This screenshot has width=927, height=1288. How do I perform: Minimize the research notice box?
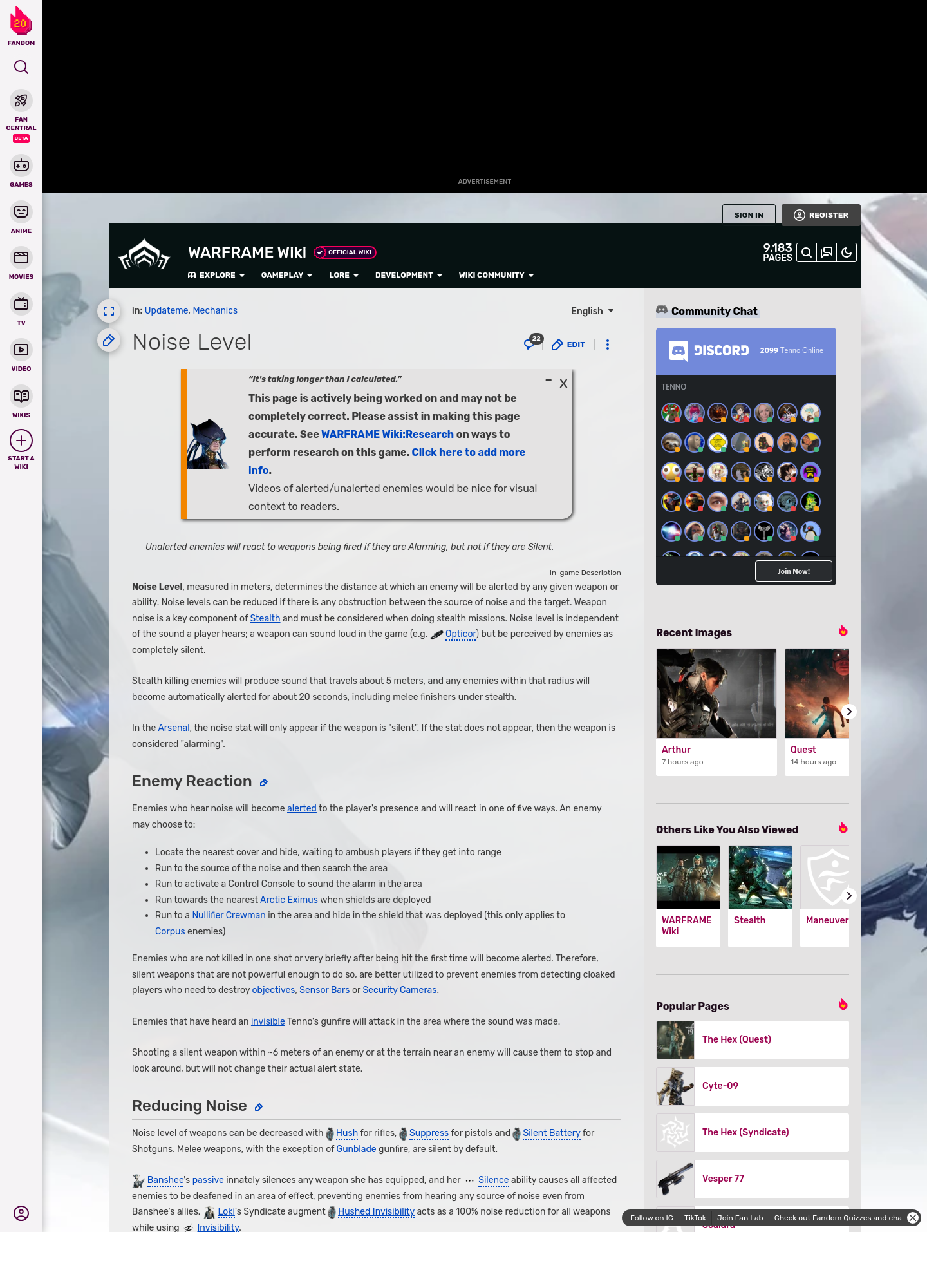pos(548,381)
